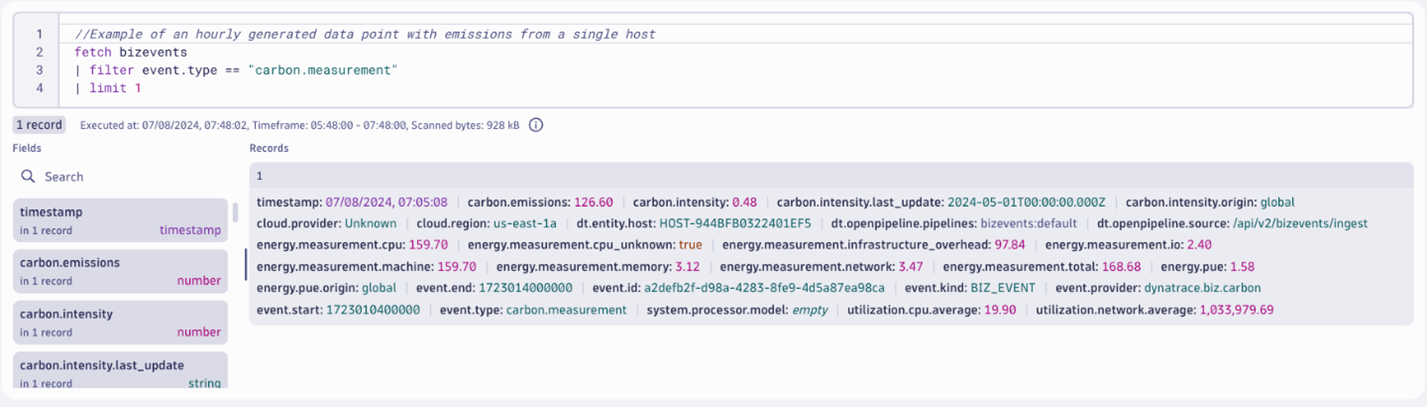Click the energy.measurement.memory value 3.12
1427x407 pixels.
(x=687, y=266)
